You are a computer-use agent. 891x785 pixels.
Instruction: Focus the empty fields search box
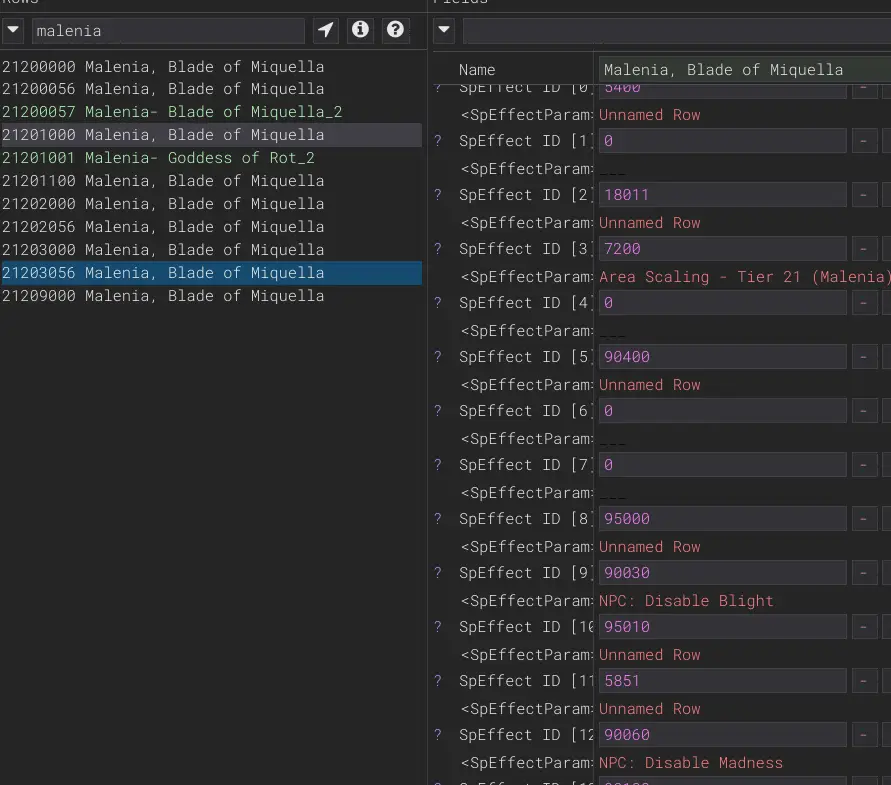(677, 31)
